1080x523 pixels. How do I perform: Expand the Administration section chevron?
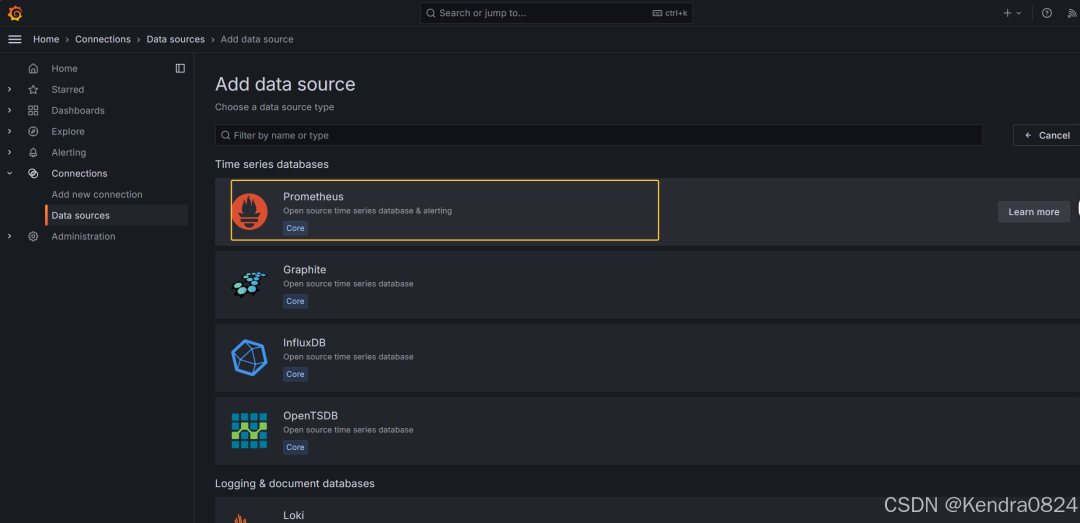pos(10,236)
